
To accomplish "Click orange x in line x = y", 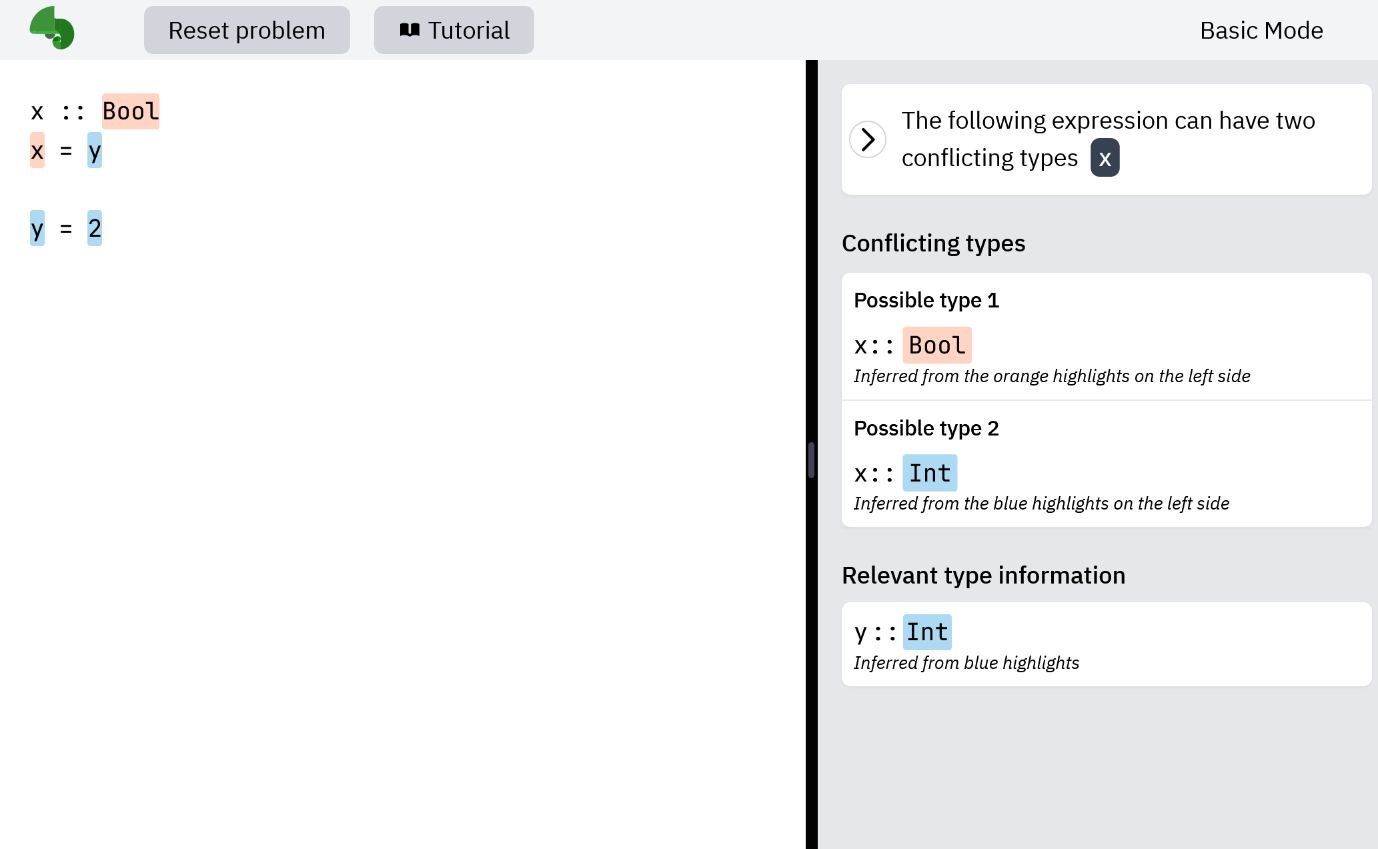I will (x=37, y=150).
